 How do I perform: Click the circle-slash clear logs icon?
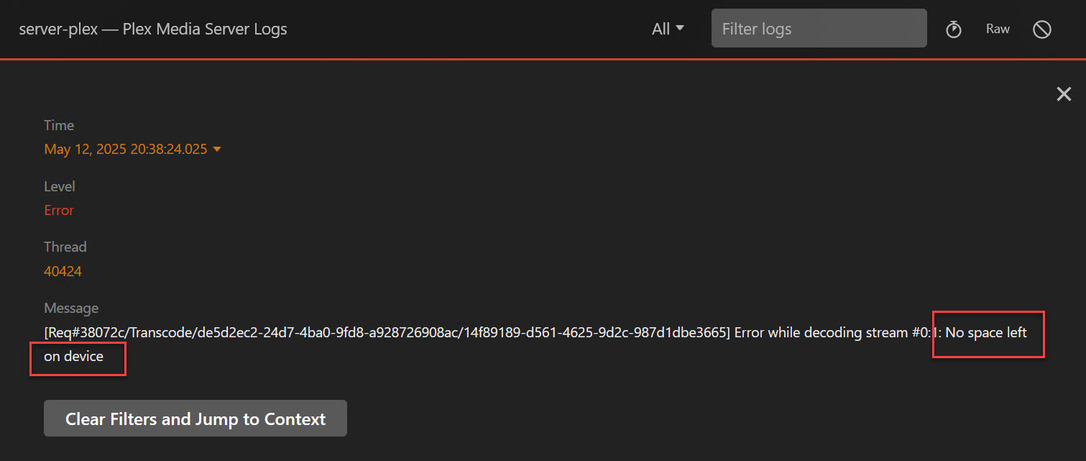click(1042, 29)
